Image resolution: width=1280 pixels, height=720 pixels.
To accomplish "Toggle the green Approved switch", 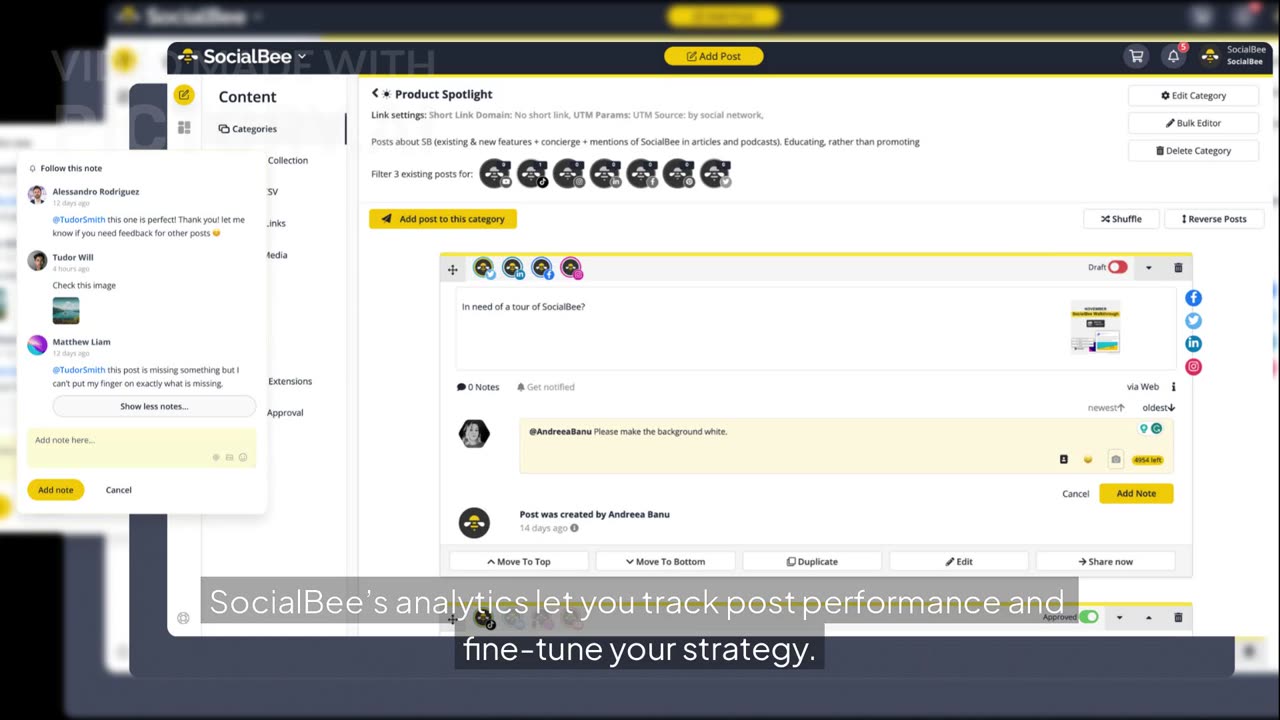I will (x=1089, y=617).
